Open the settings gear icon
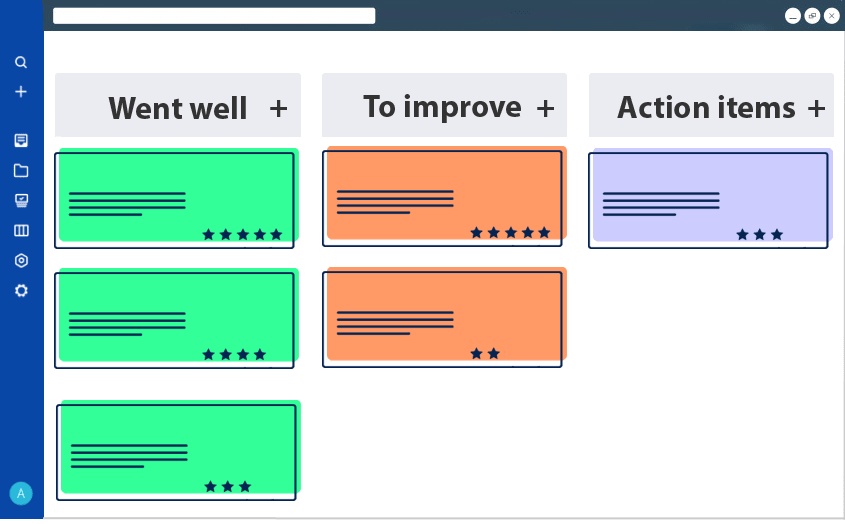The image size is (845, 524). point(21,290)
